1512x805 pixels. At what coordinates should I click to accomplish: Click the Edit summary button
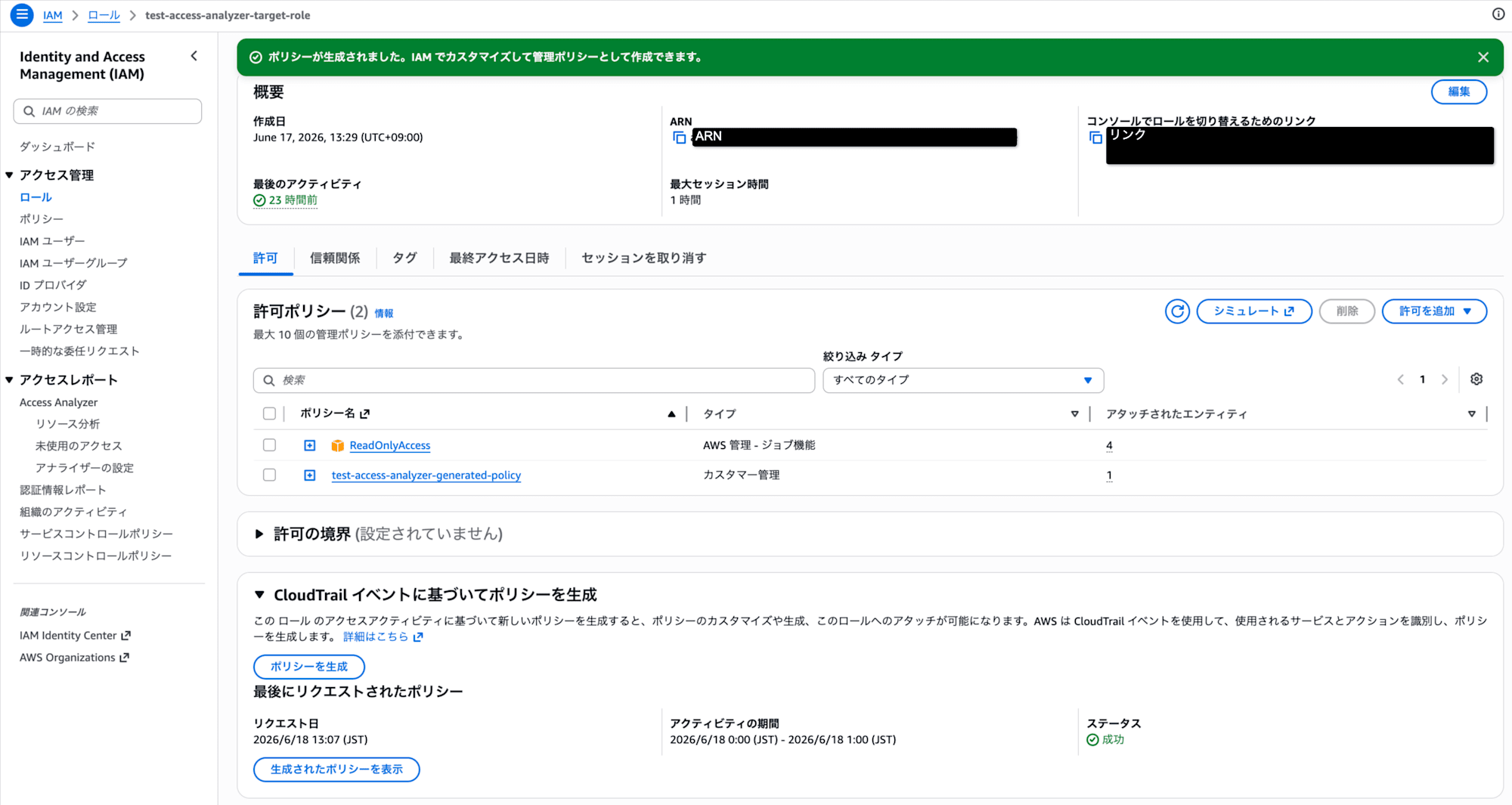pos(1459,92)
